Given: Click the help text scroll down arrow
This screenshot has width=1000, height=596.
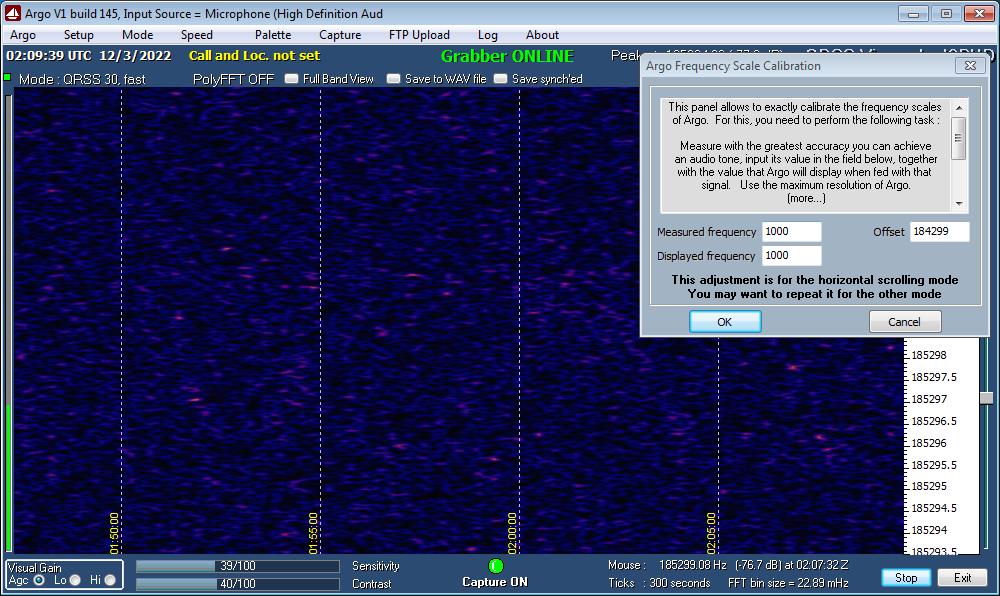Looking at the screenshot, I should (959, 204).
